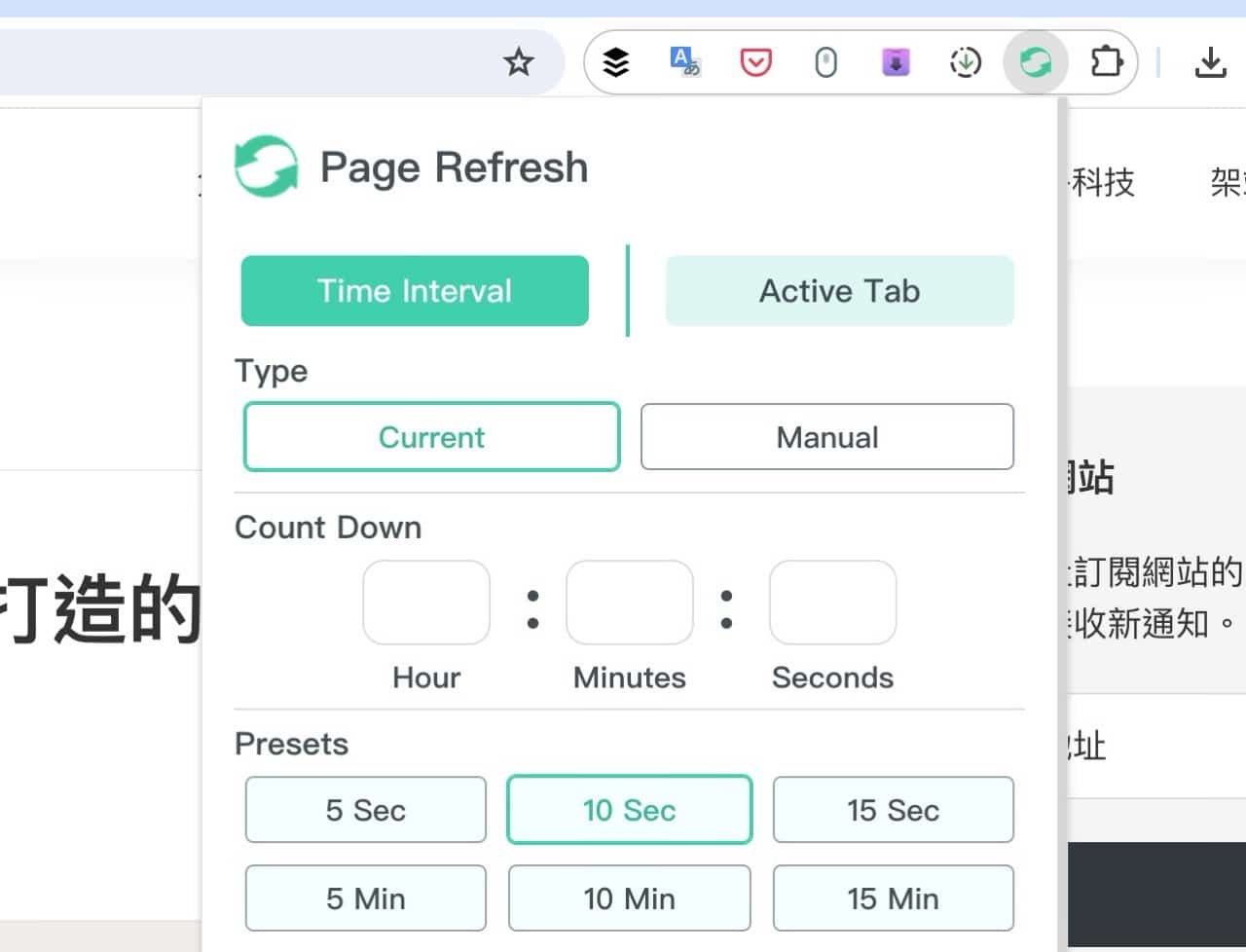Screen dimensions: 1246x952
Task: Open the Buffer stack extension icon
Action: pos(614,61)
